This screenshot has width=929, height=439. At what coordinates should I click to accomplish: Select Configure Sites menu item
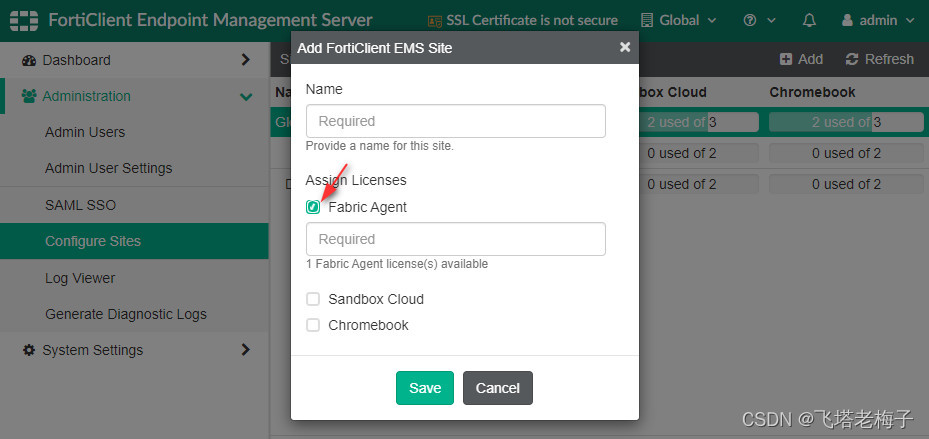(x=134, y=241)
